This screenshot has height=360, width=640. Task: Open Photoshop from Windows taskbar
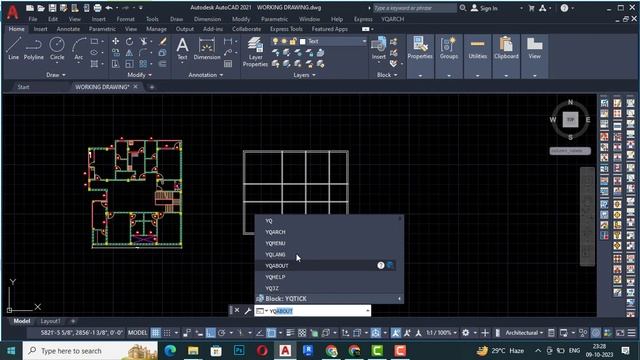(239, 351)
